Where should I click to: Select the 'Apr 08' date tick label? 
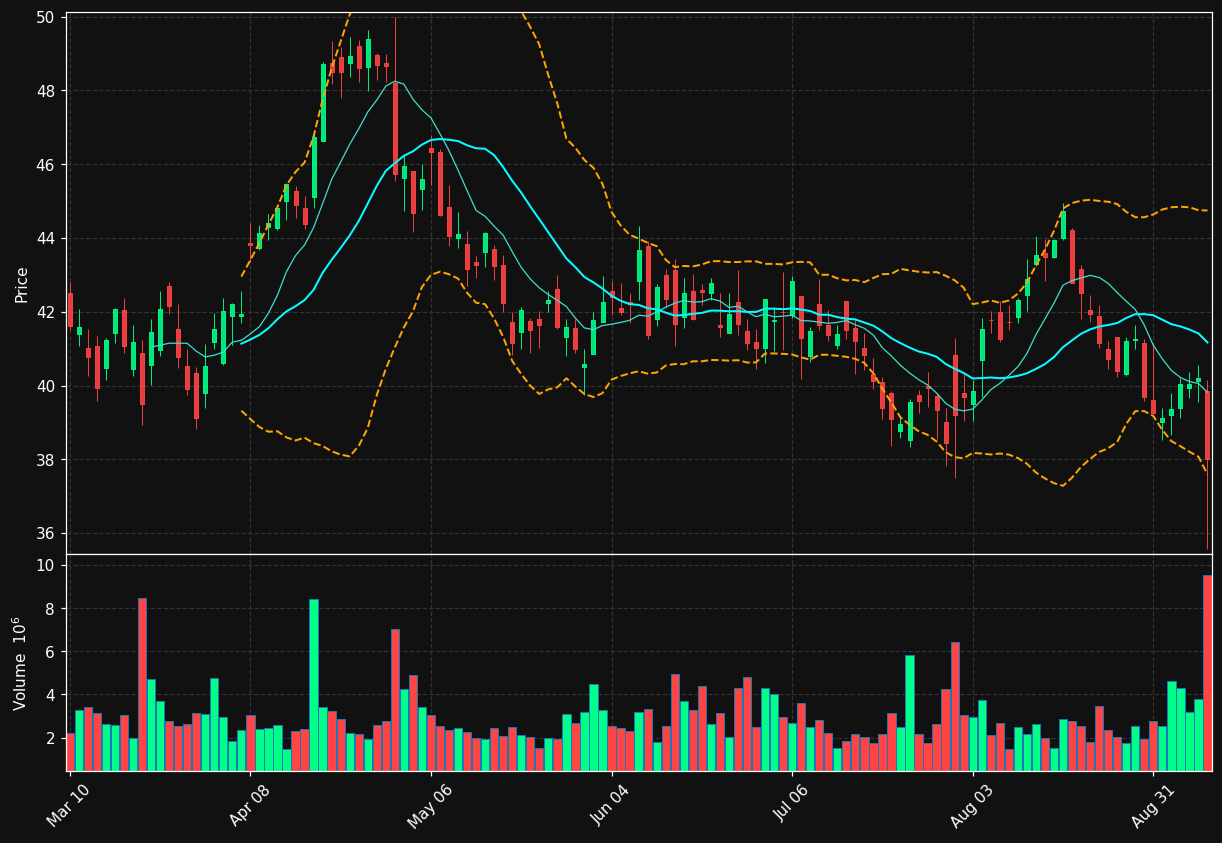click(250, 805)
